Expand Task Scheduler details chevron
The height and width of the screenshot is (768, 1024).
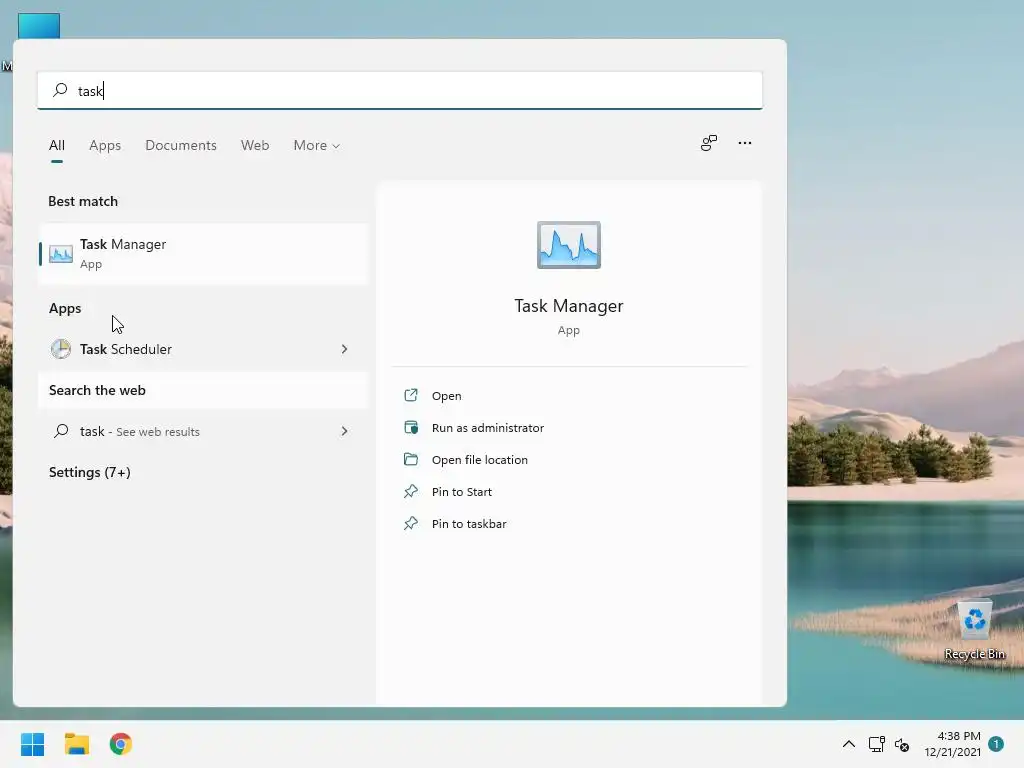click(344, 349)
